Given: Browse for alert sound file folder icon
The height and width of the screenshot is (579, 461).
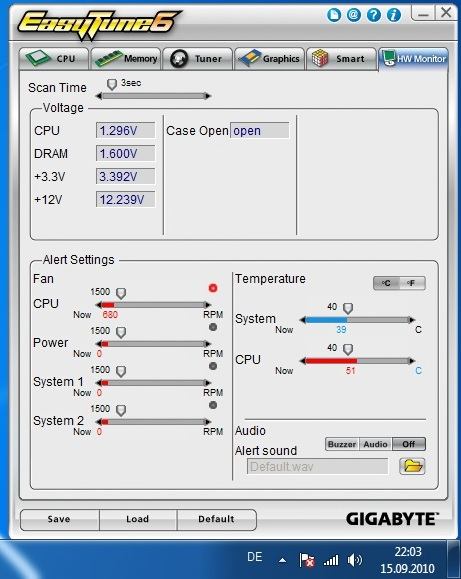Looking at the screenshot, I should pos(413,466).
